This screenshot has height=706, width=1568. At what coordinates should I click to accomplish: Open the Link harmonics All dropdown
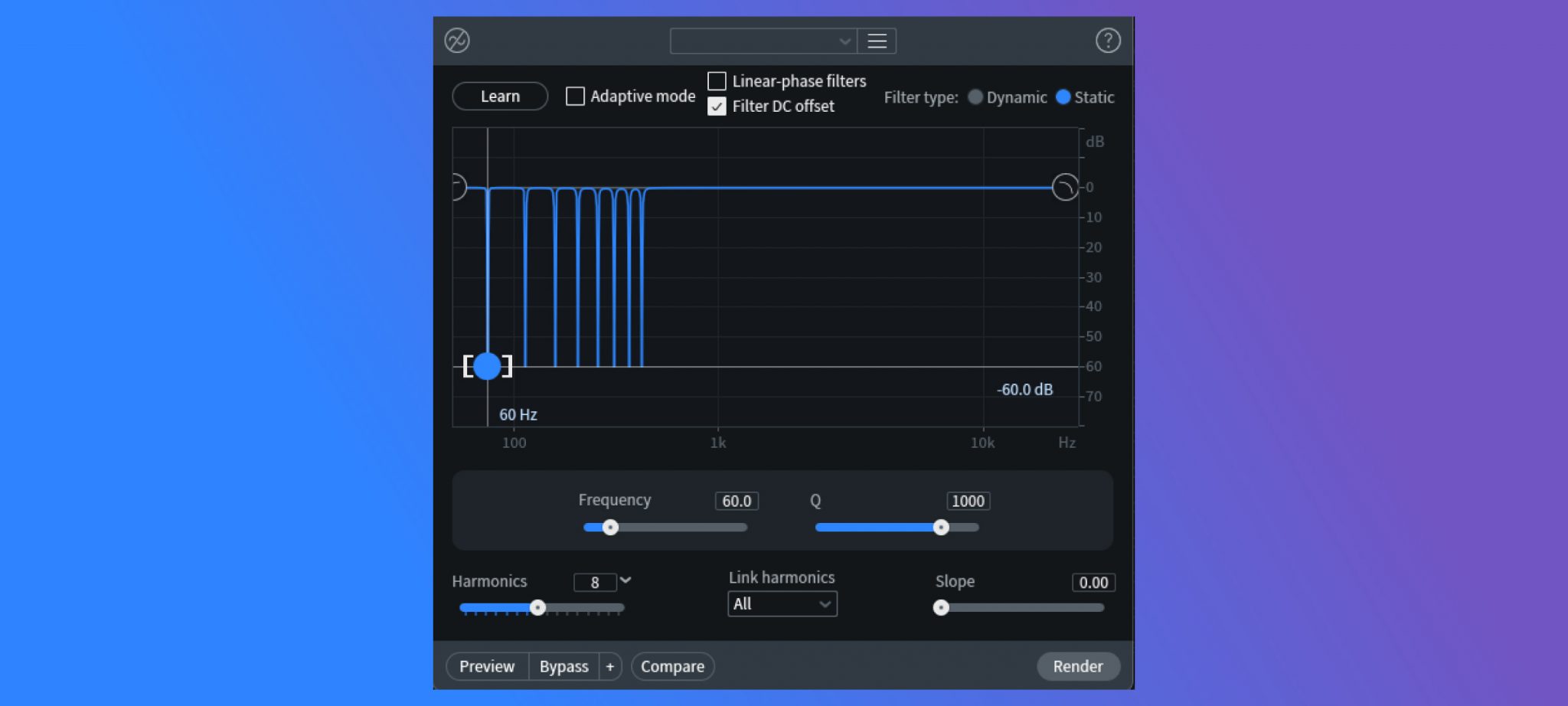(x=782, y=604)
